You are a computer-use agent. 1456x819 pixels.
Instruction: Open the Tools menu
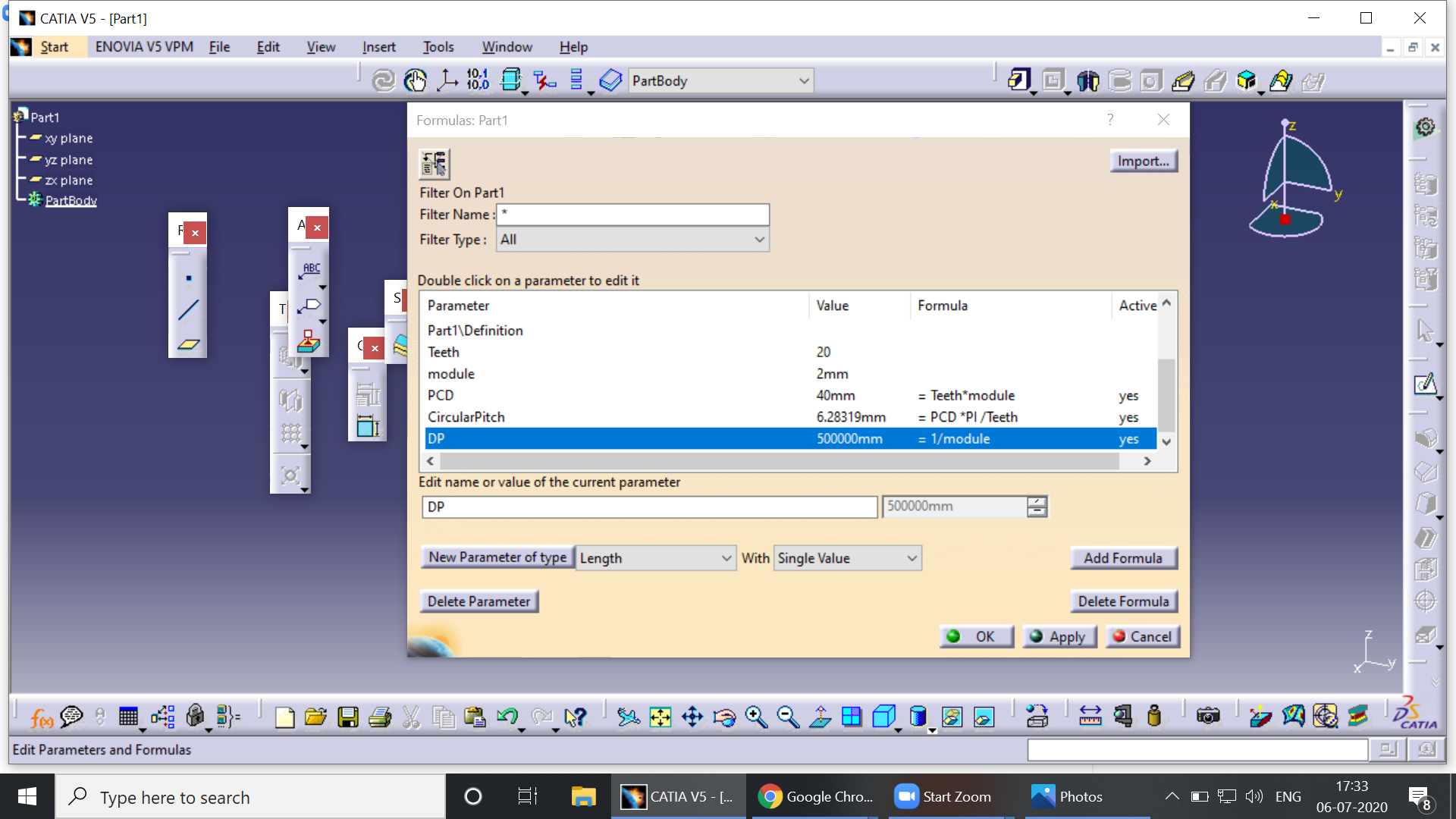438,47
